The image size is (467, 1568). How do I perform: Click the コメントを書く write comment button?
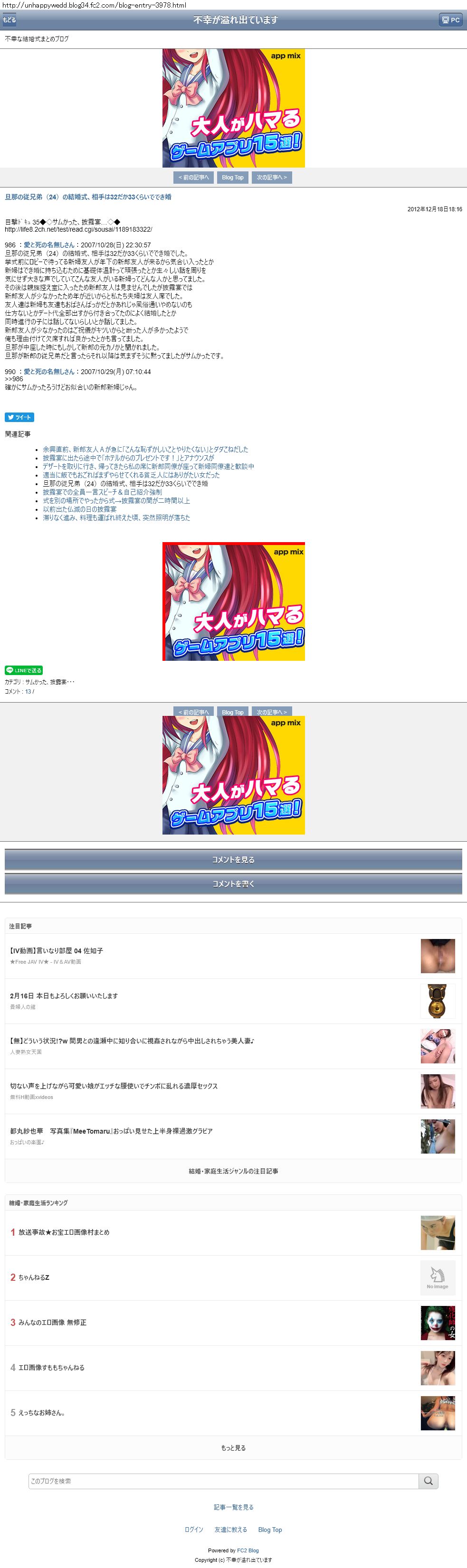pyautogui.click(x=233, y=884)
